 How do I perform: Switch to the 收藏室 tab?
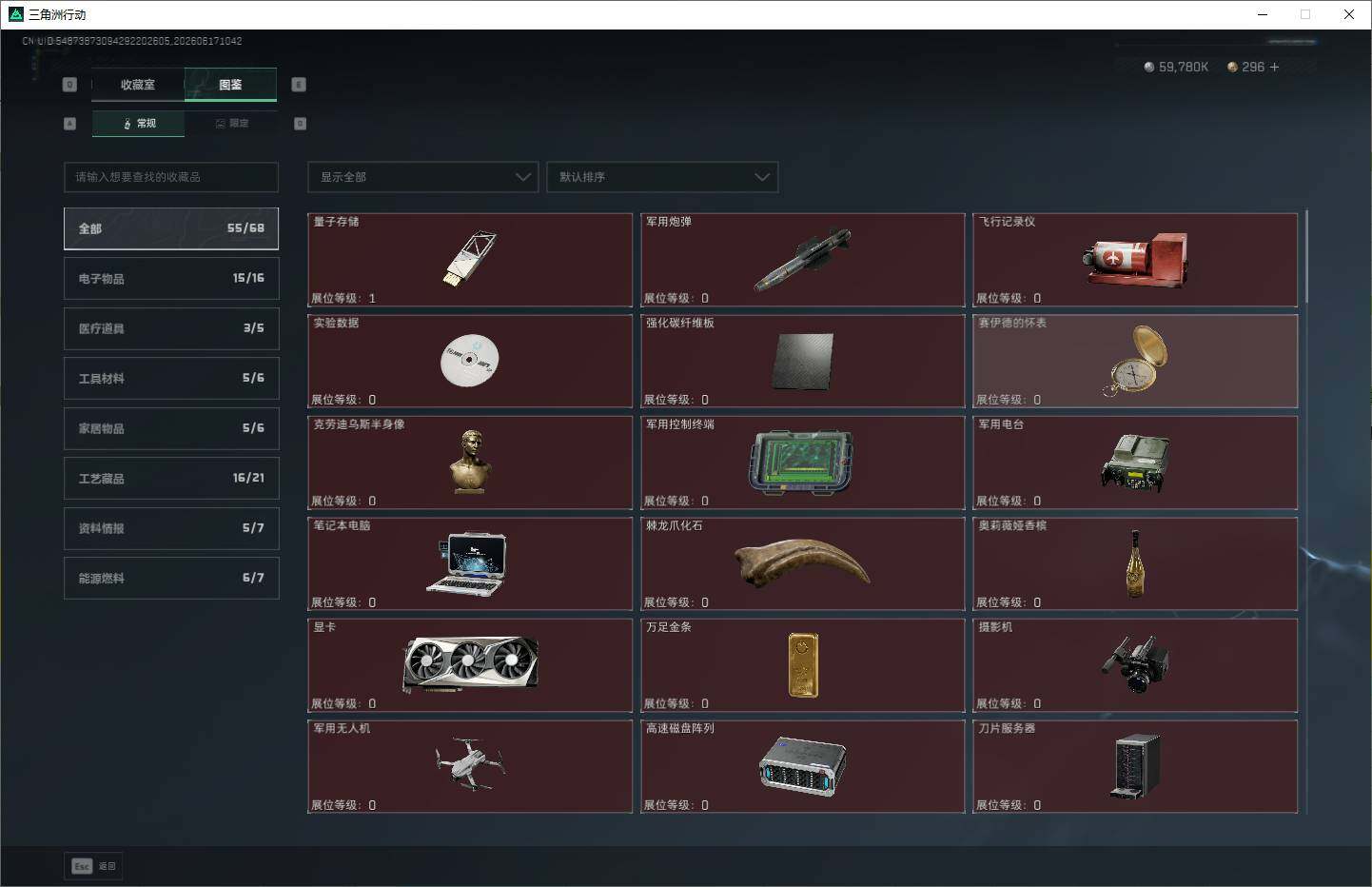click(x=138, y=85)
